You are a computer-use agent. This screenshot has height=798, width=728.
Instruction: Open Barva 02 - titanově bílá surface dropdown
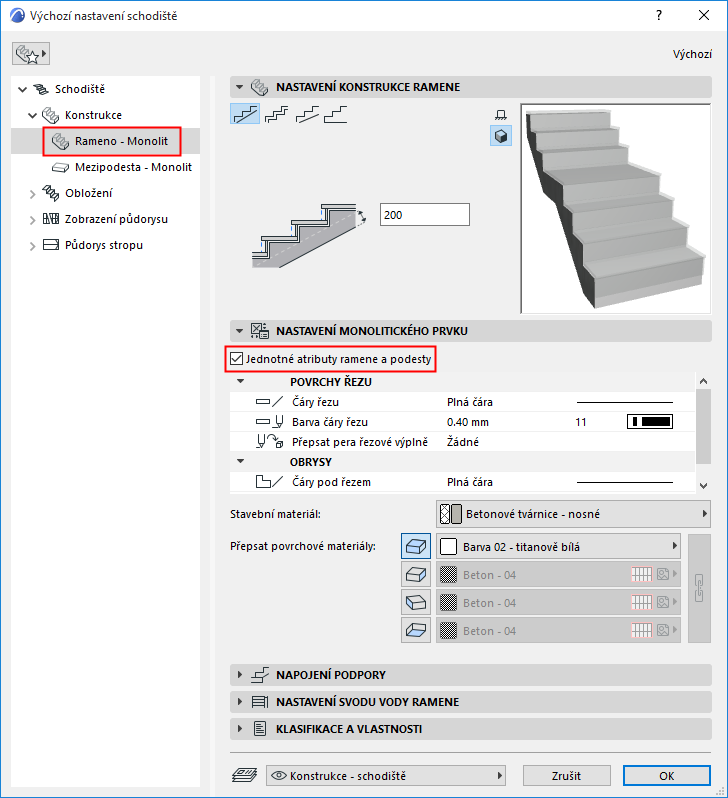click(558, 547)
